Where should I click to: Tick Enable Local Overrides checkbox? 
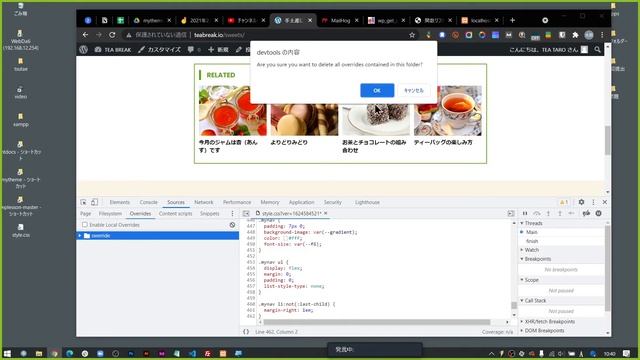(85, 225)
